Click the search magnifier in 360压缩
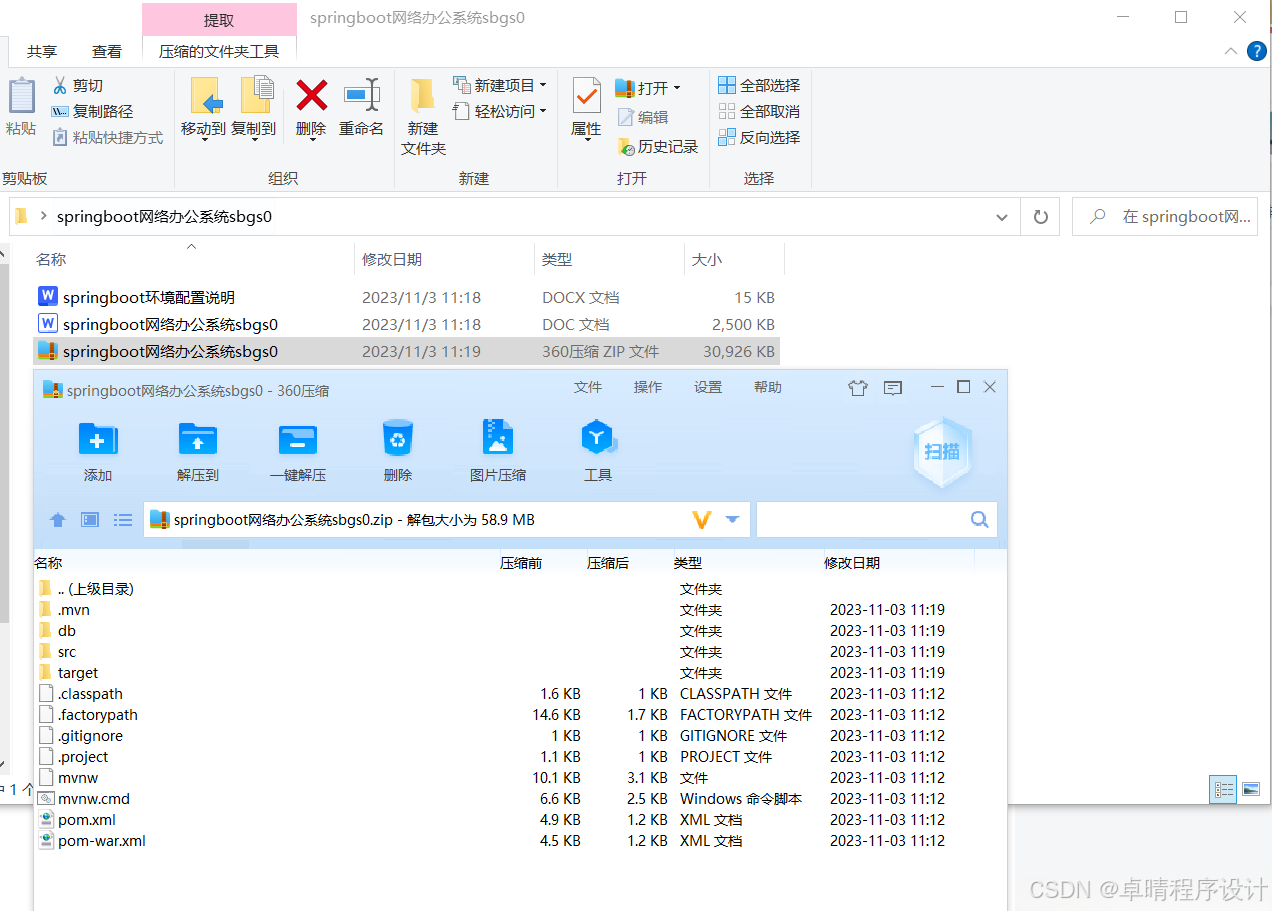 click(979, 519)
